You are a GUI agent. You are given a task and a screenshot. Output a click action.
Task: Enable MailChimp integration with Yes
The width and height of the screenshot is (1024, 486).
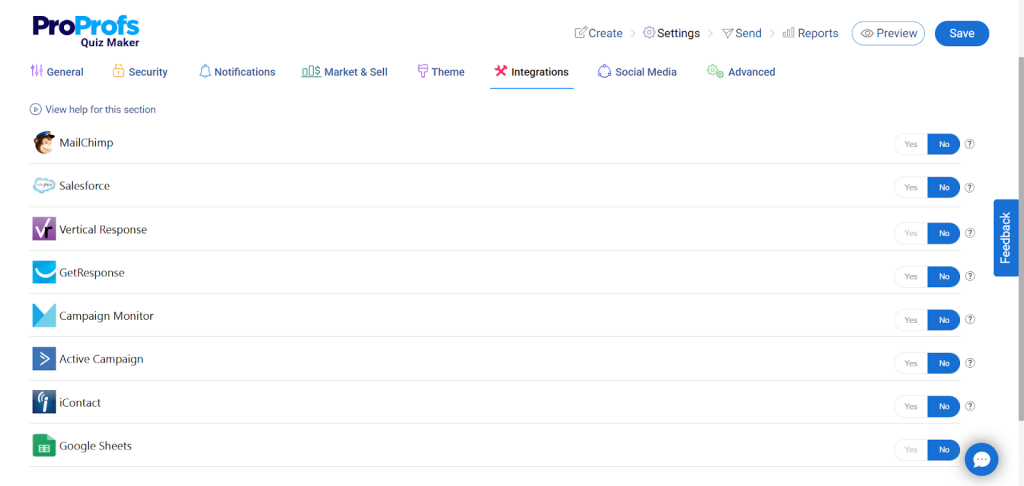[x=911, y=144]
